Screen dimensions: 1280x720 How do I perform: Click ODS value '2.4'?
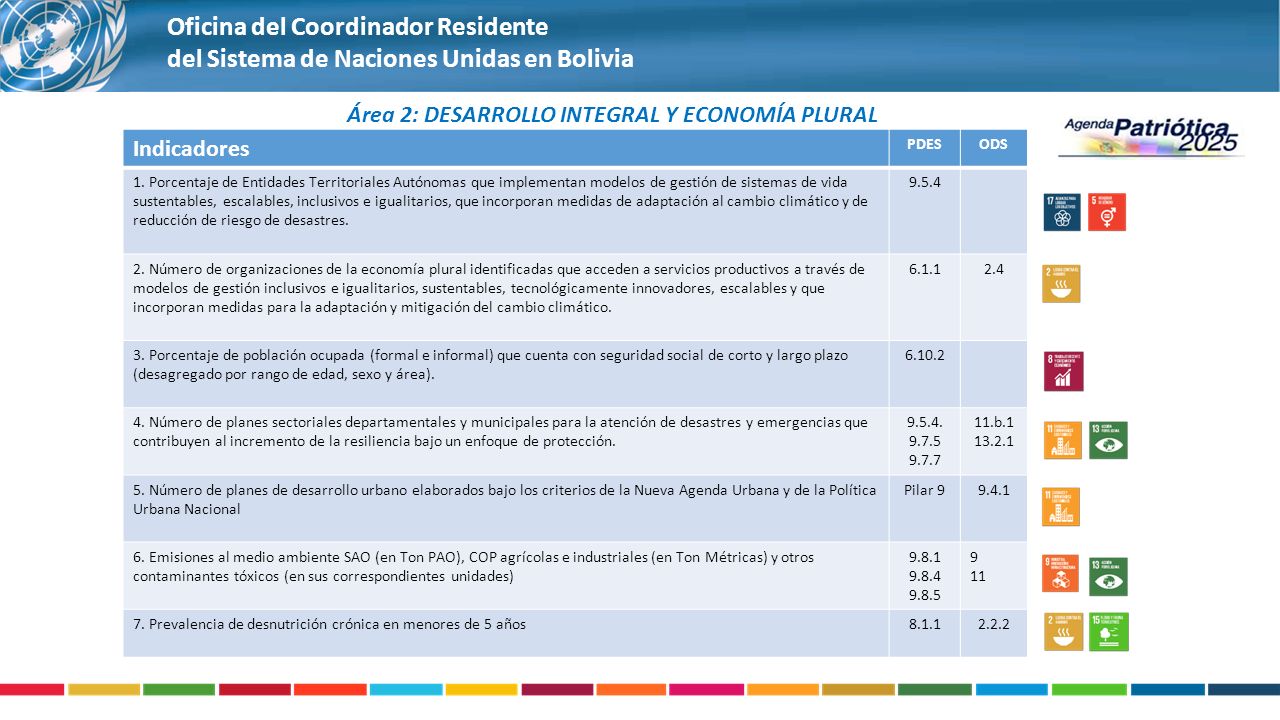click(x=993, y=269)
